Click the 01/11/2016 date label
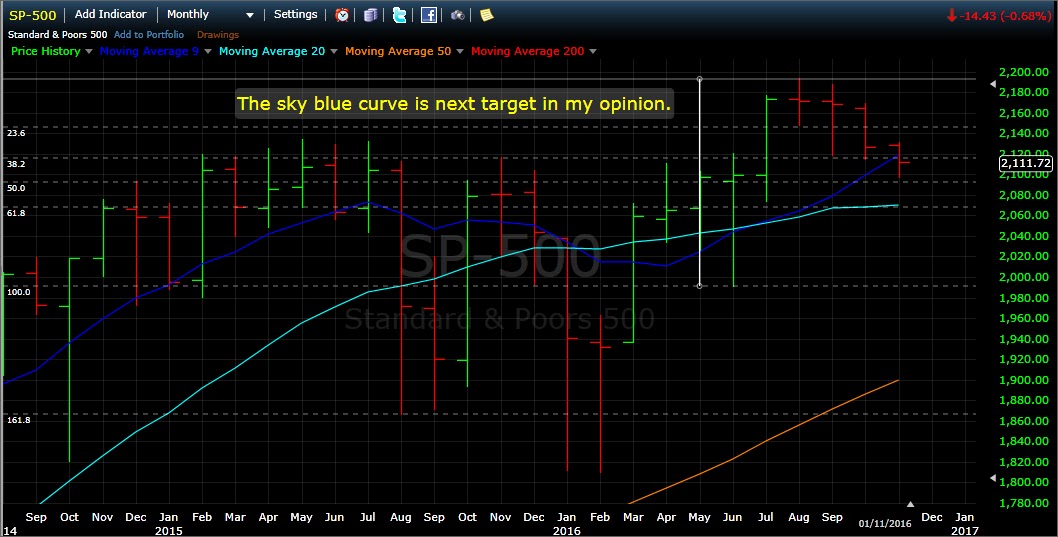This screenshot has height=537, width=1058. 885,524
